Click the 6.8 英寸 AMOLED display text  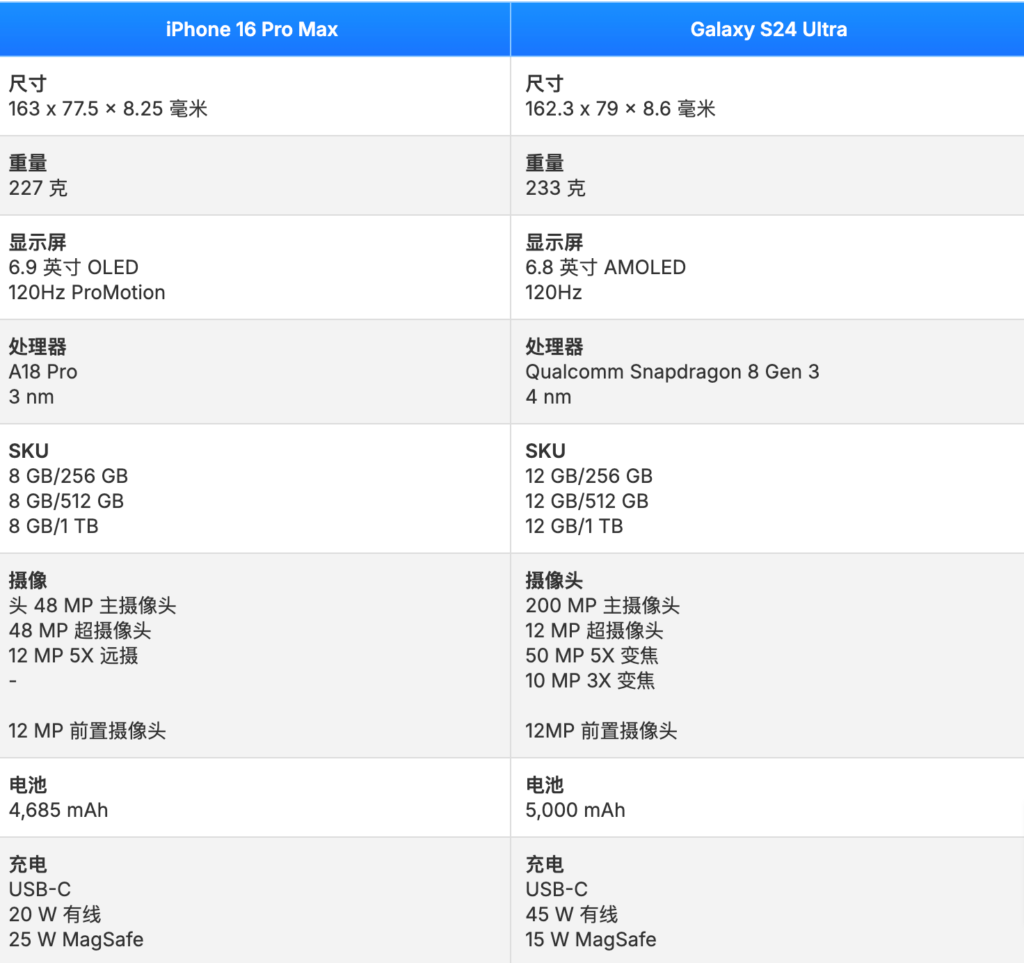[x=605, y=267]
